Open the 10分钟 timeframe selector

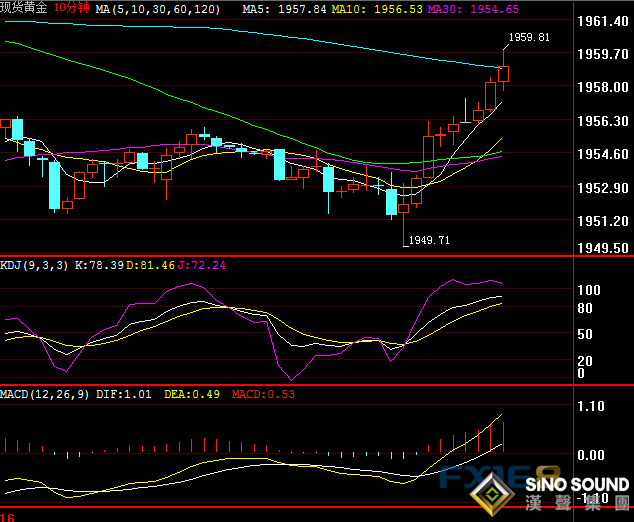(72, 8)
